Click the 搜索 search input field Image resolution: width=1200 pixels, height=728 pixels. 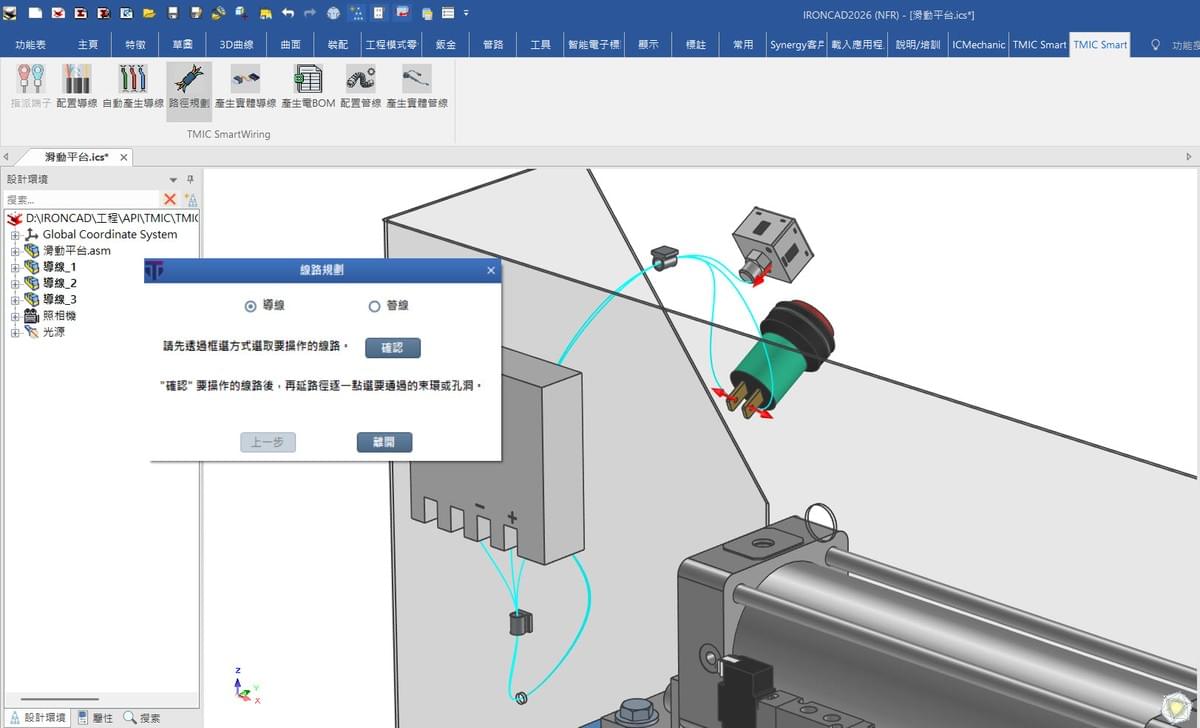(x=81, y=200)
